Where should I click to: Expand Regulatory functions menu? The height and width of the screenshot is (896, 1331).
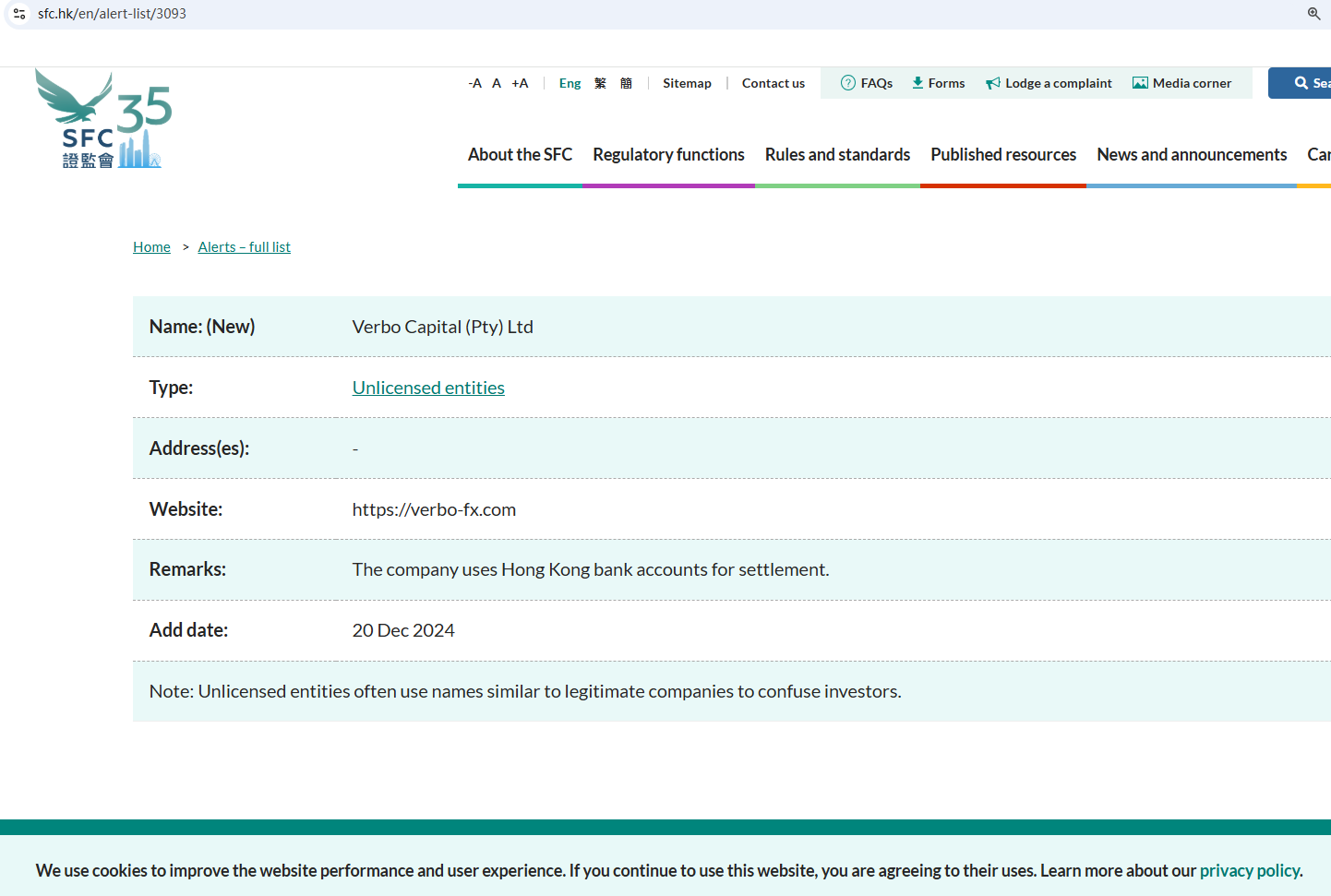pos(668,155)
